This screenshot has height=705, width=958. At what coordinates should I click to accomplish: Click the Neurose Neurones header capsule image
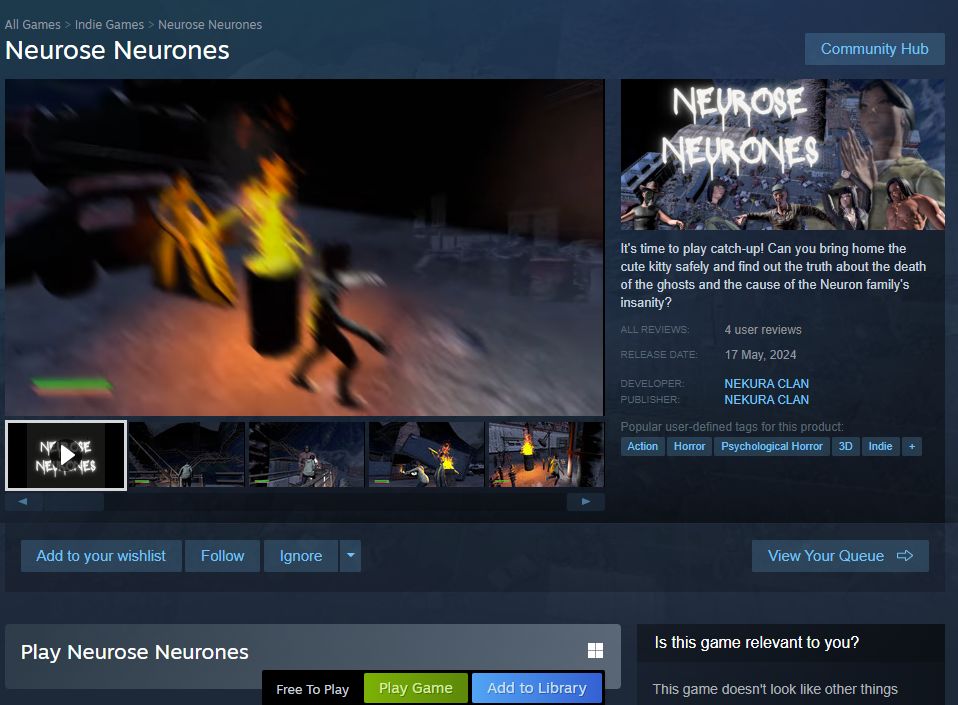coord(783,155)
